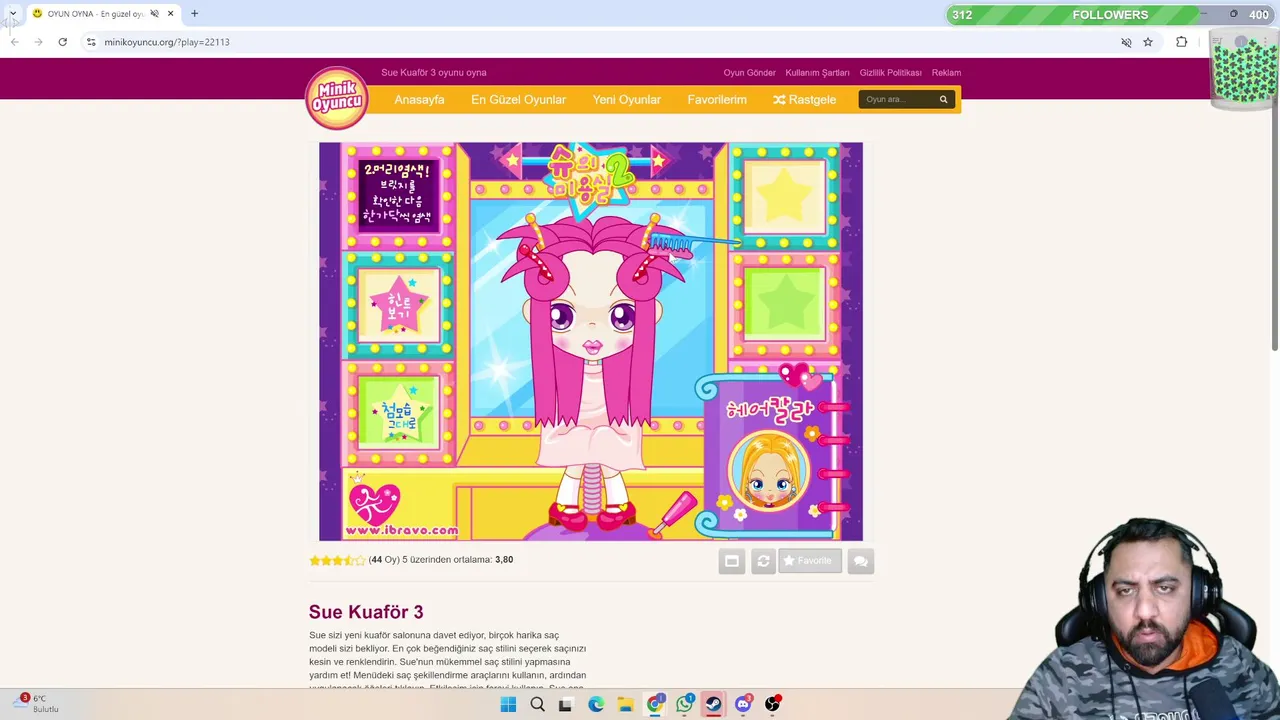Select the yellow star frame top right

[785, 195]
